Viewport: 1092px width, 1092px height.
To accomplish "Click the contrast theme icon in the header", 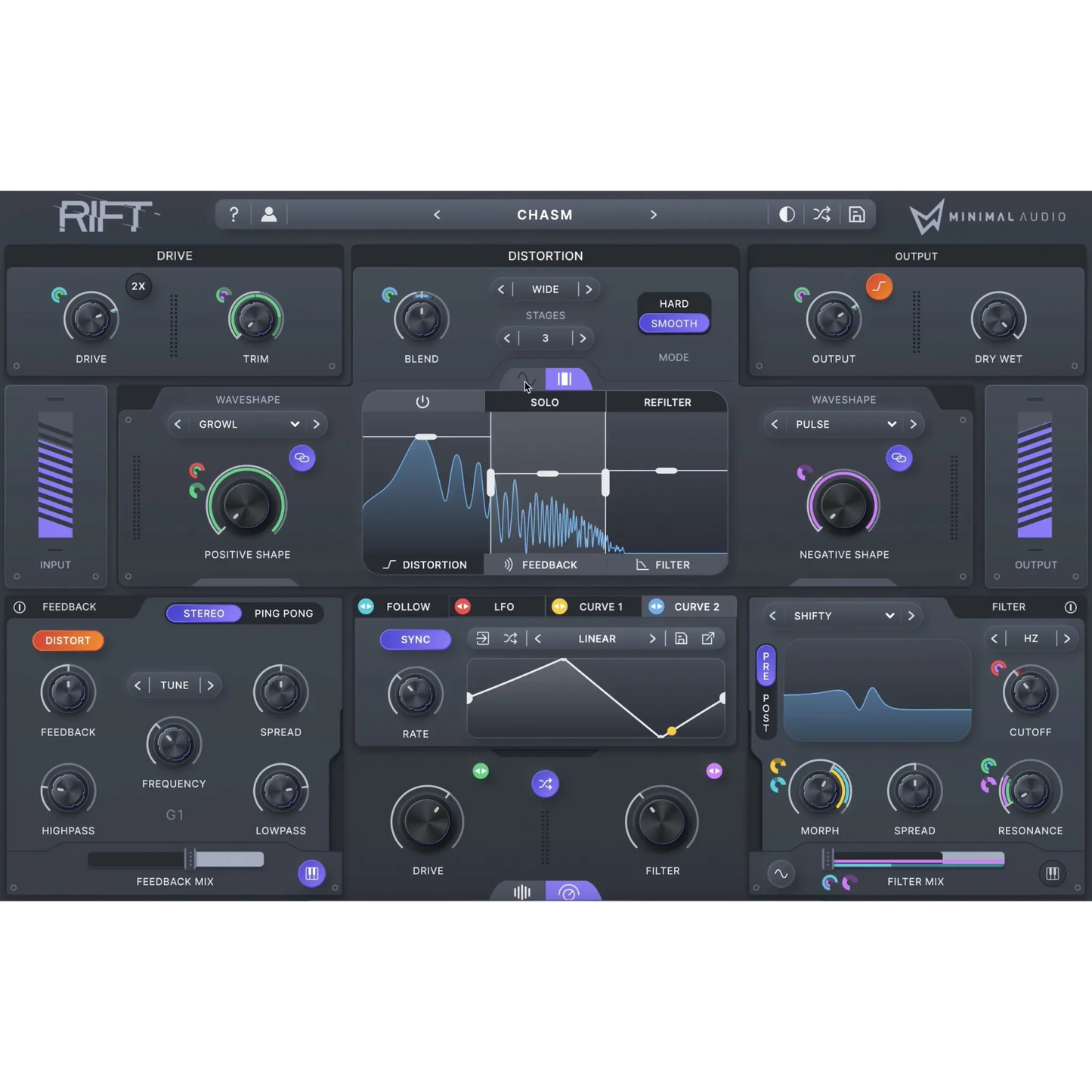I will [x=787, y=215].
